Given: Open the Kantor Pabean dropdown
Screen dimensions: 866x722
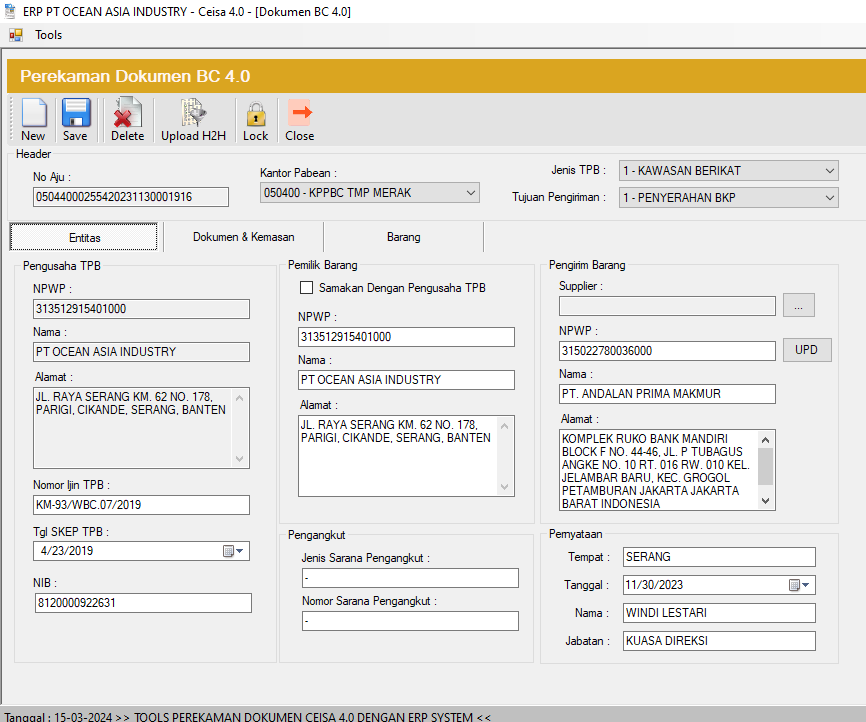Looking at the screenshot, I should click(x=473, y=192).
